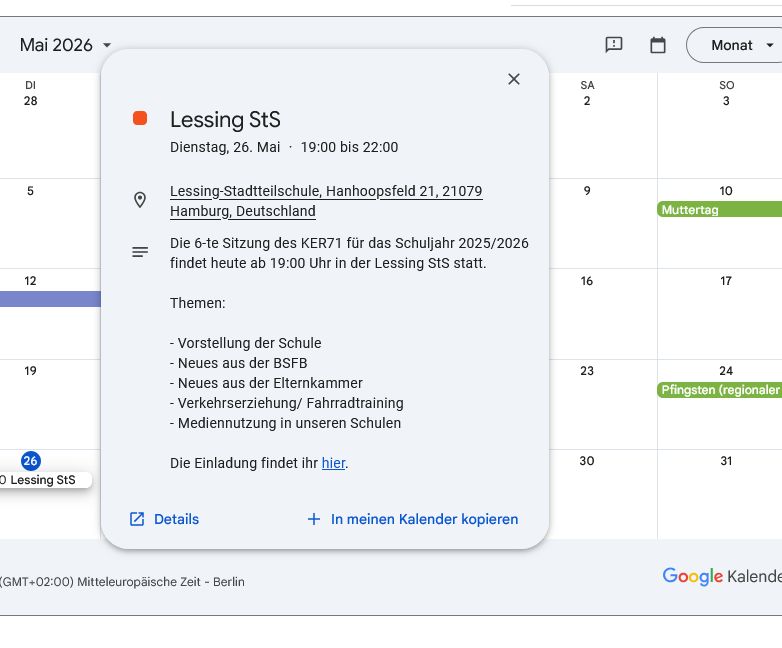Close the Lessing StS event popup
The height and width of the screenshot is (648, 782).
[514, 79]
